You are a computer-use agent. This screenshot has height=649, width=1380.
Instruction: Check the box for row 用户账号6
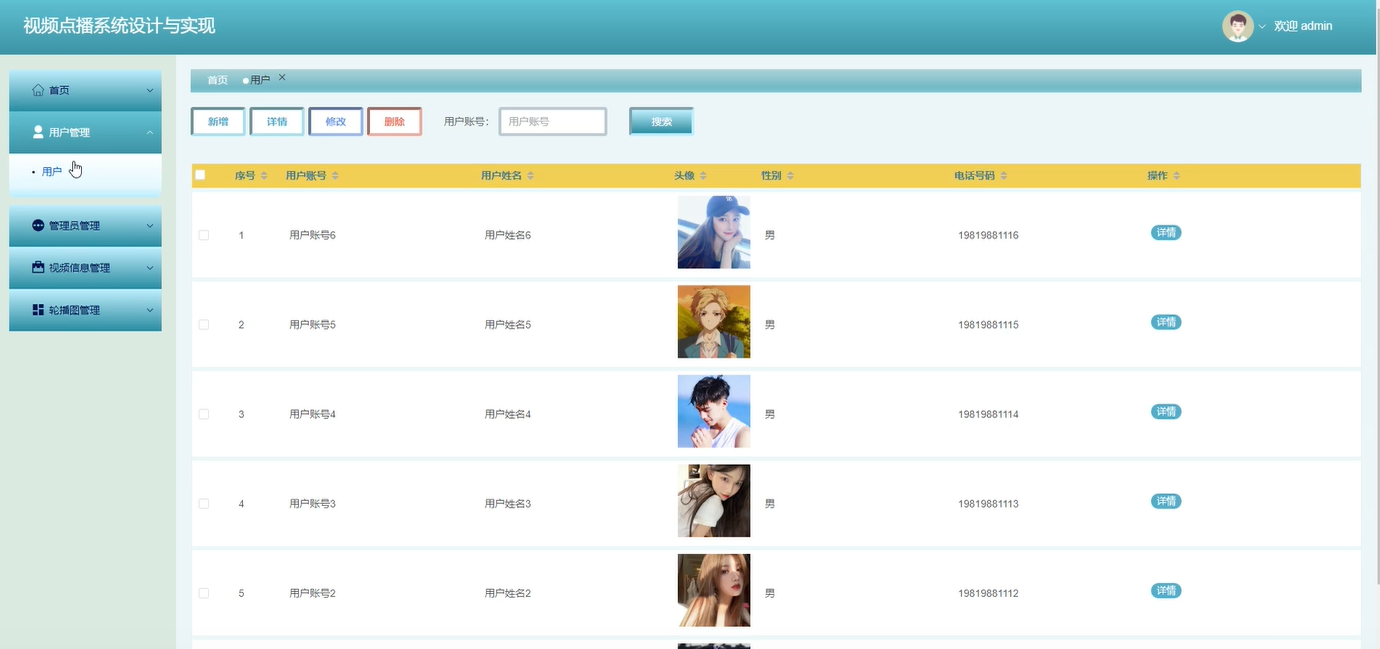pos(204,235)
